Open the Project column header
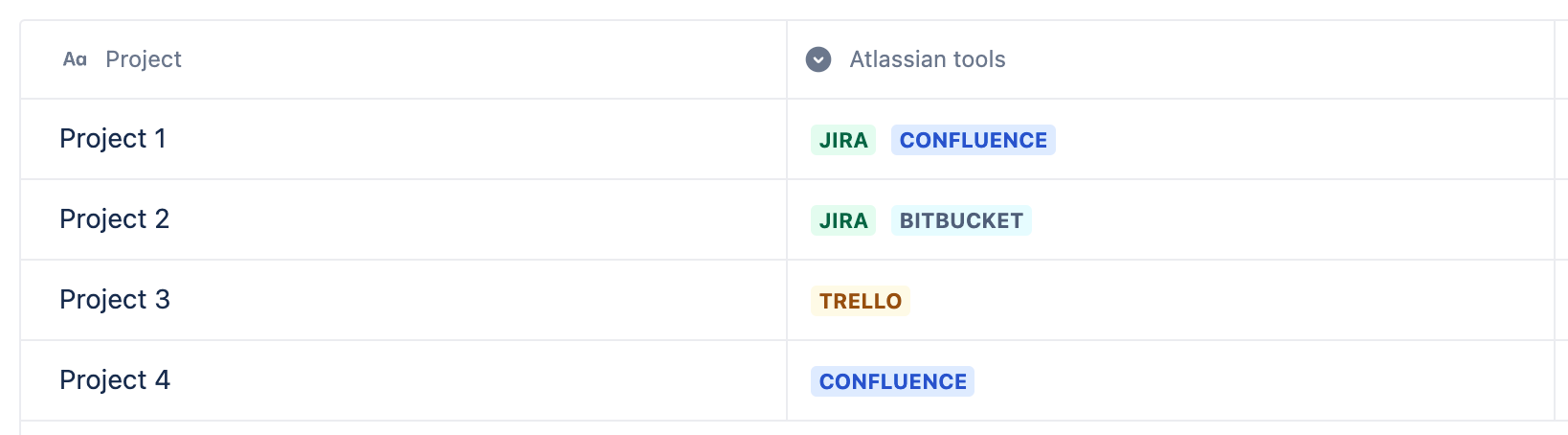This screenshot has width=1568, height=435. [403, 59]
